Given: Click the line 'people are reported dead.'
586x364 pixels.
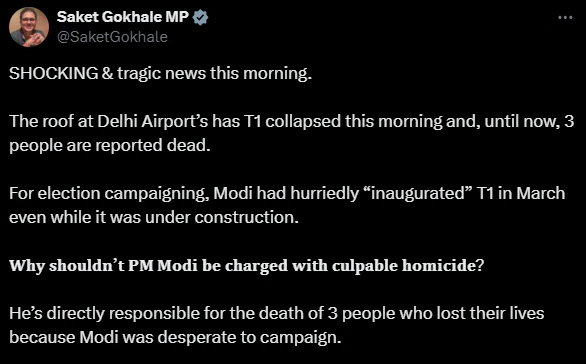Looking at the screenshot, I should pyautogui.click(x=110, y=145).
